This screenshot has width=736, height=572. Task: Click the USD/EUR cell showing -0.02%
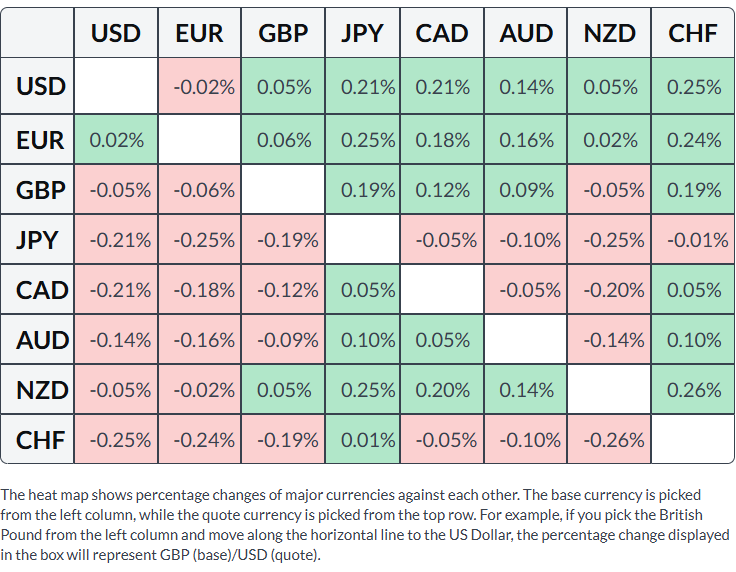(x=199, y=86)
